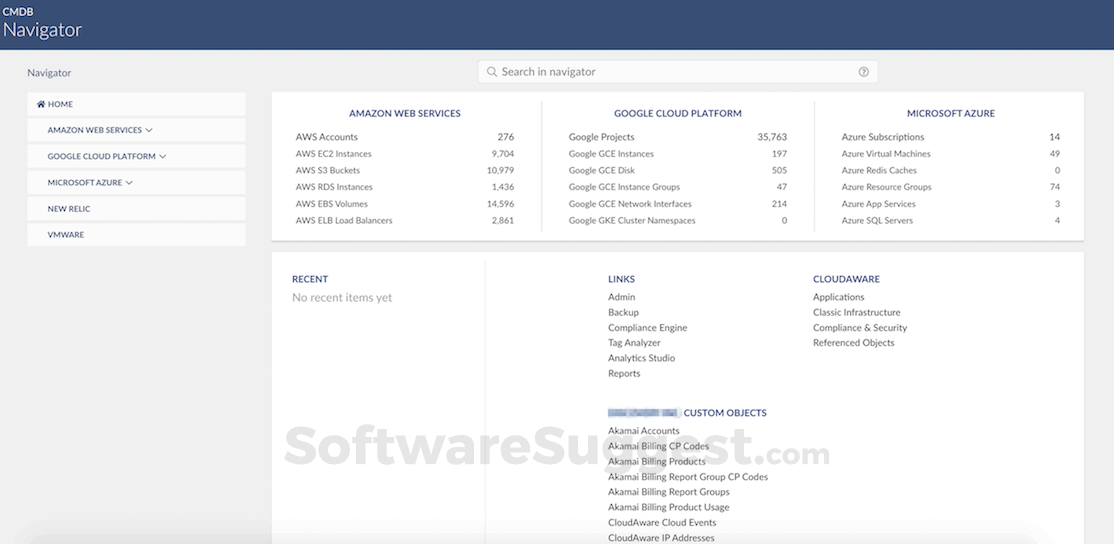The image size is (1114, 544).
Task: Expand the Google Cloud Platform chevron
Action: 163,156
